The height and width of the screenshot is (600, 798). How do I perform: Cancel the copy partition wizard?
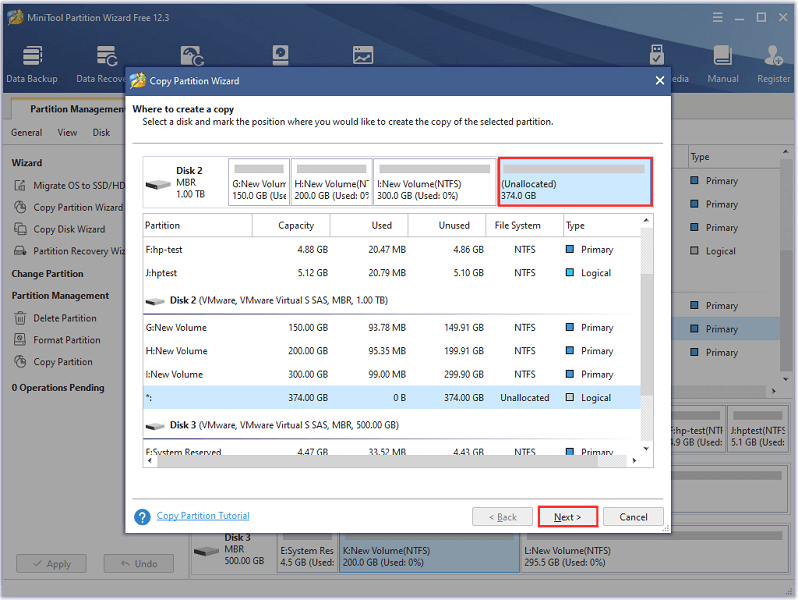633,517
